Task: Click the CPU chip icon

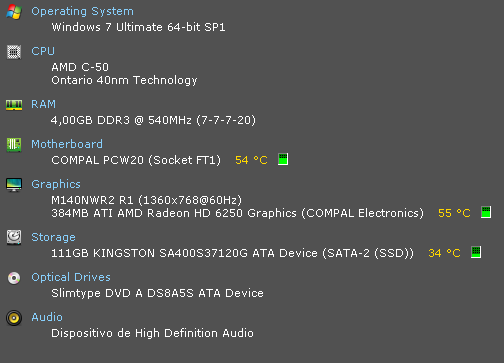Action: click(14, 52)
